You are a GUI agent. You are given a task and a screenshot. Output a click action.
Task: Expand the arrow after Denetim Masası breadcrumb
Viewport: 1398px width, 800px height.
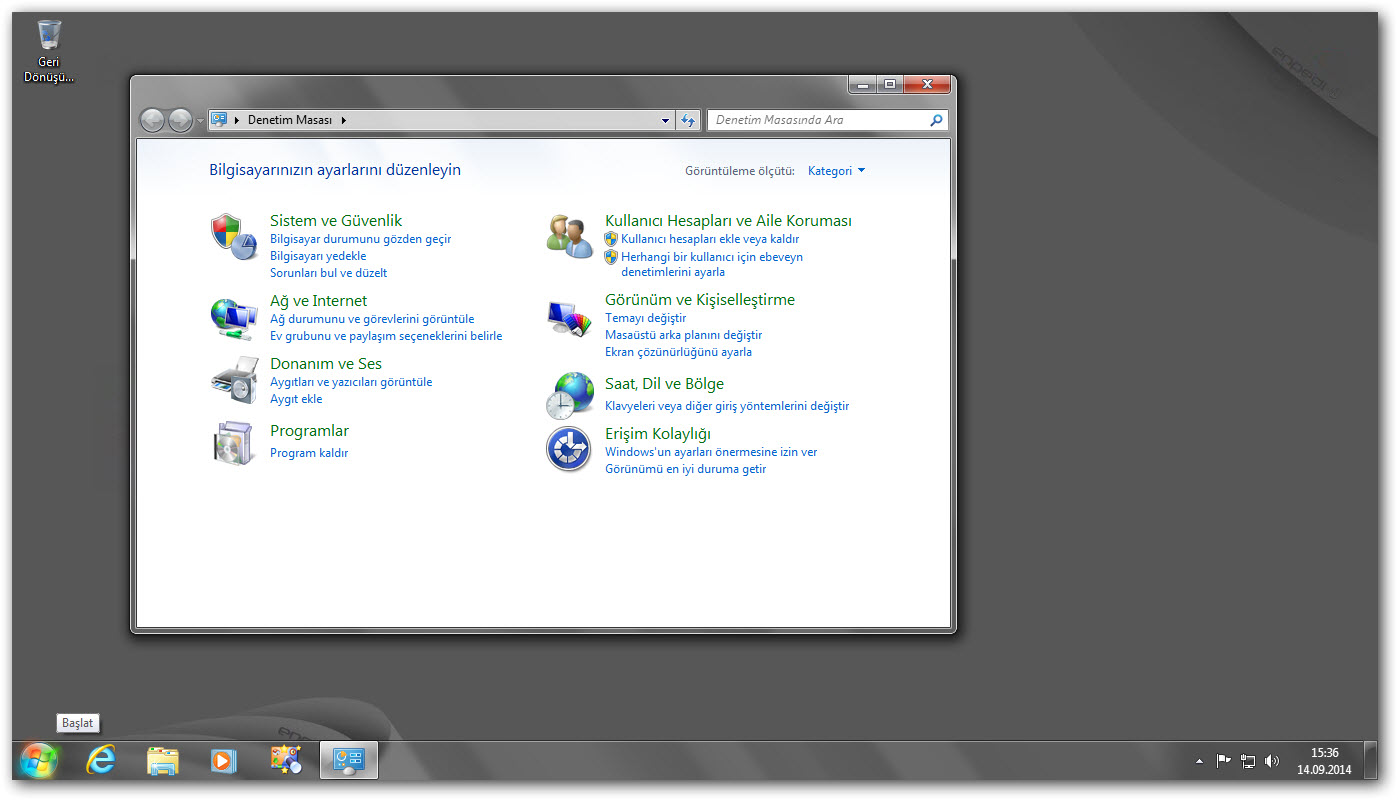(343, 120)
